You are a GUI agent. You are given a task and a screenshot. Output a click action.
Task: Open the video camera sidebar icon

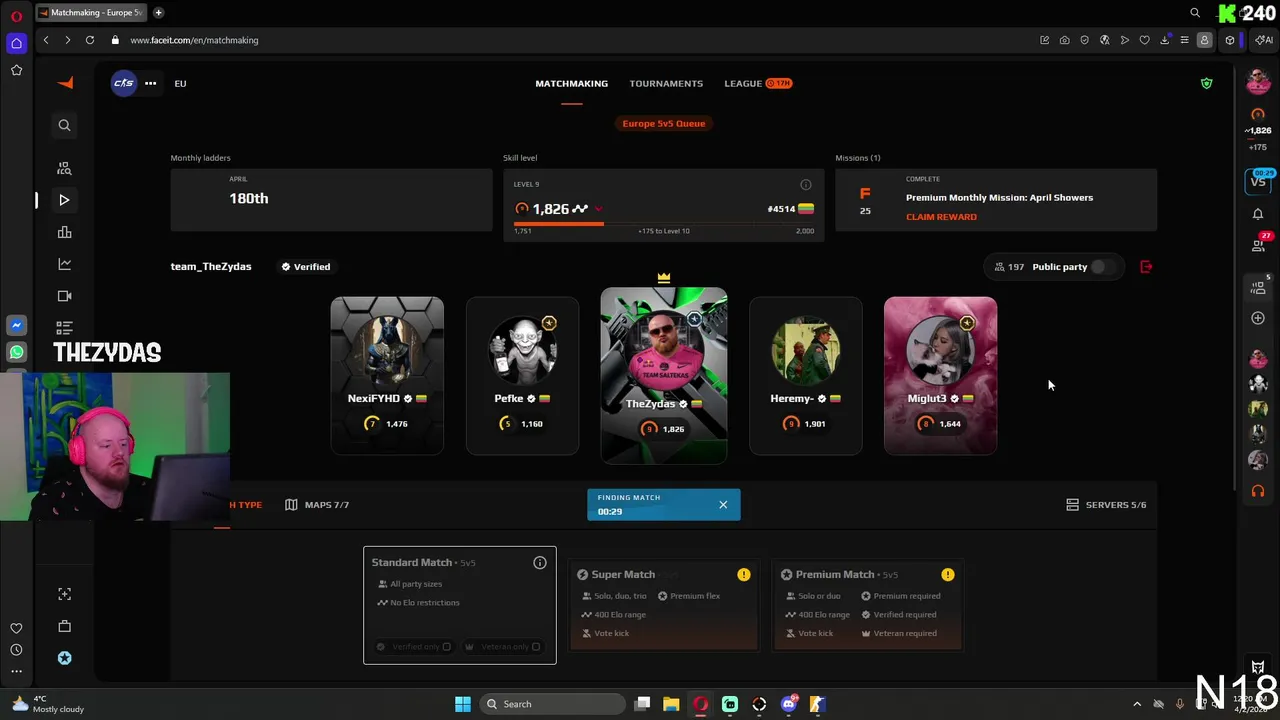coord(64,296)
